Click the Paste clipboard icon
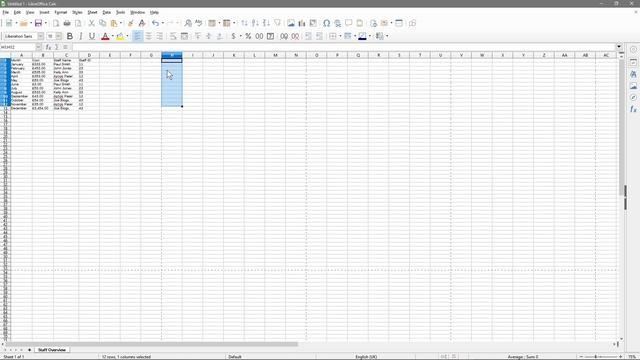Viewport: 640px width, 360px height. pos(114,23)
